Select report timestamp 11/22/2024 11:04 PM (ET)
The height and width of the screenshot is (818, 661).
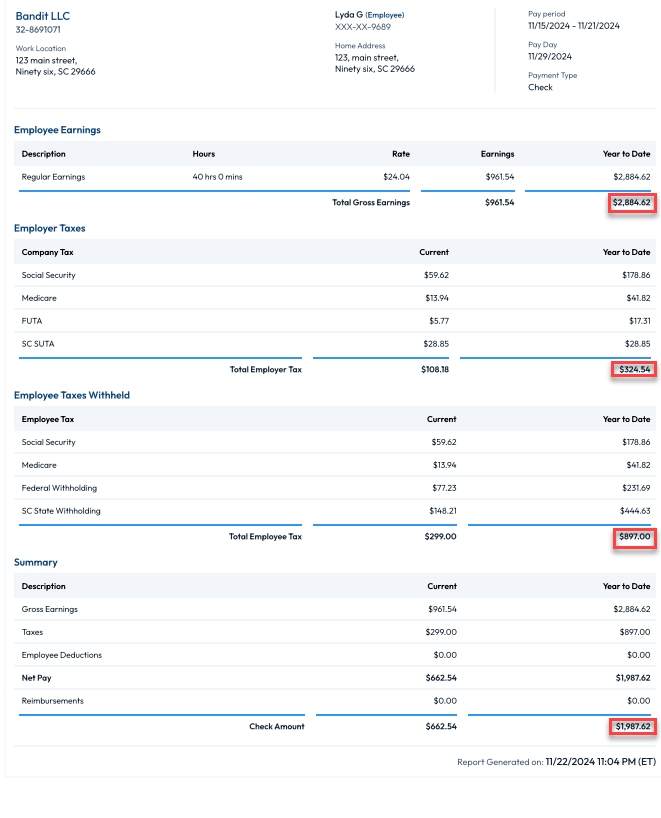tap(600, 762)
